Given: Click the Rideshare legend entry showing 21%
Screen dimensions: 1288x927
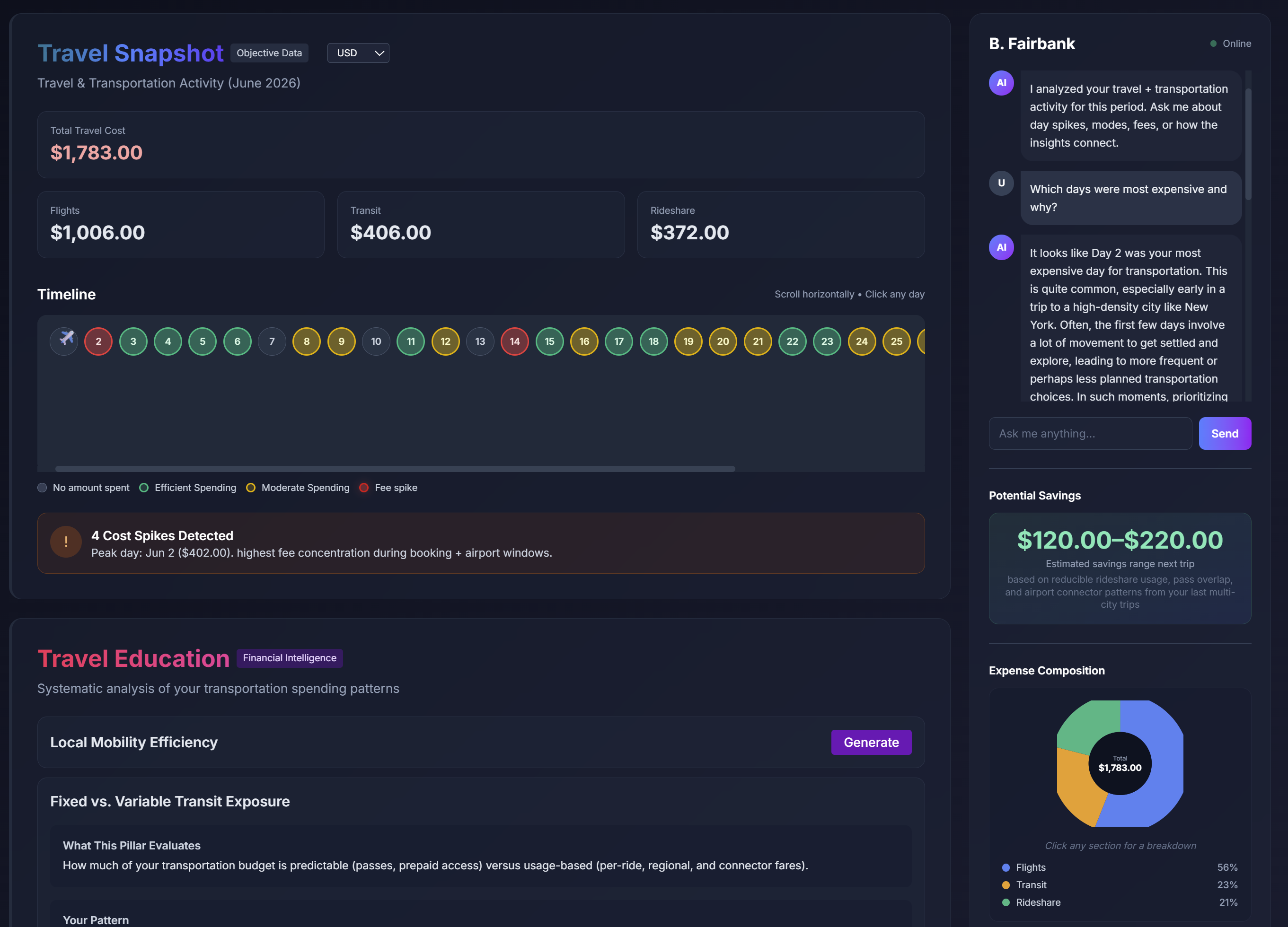Looking at the screenshot, I should (1038, 902).
